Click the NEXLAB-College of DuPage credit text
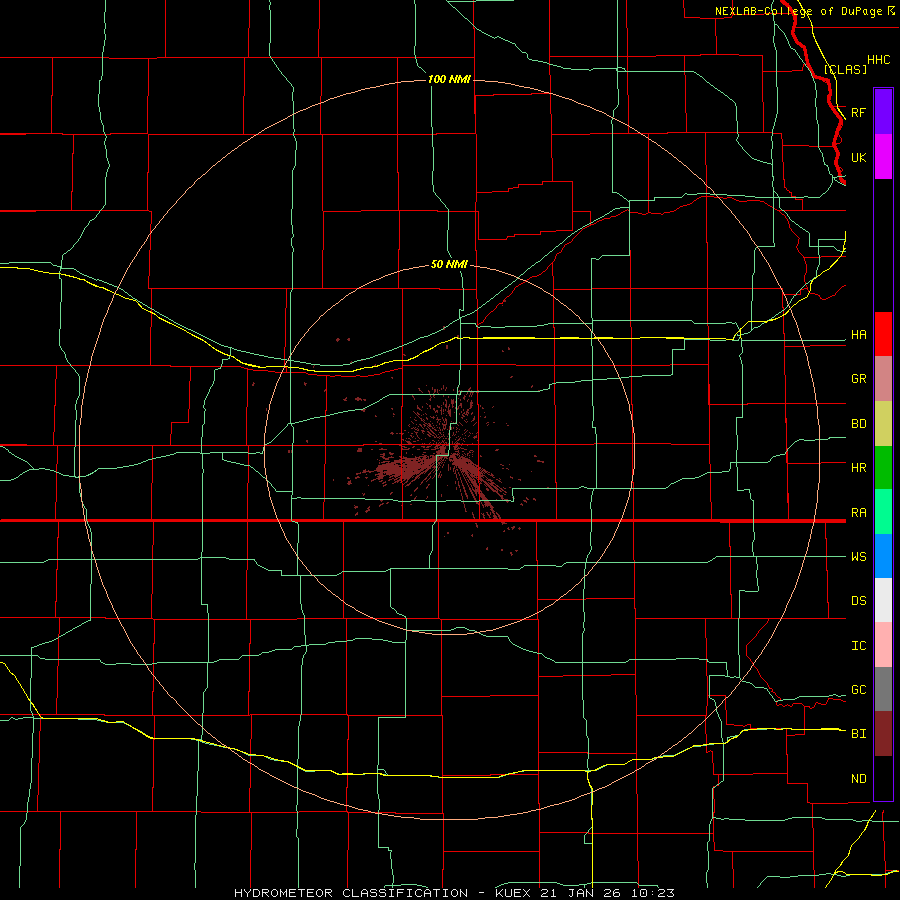The height and width of the screenshot is (900, 900). [799, 11]
